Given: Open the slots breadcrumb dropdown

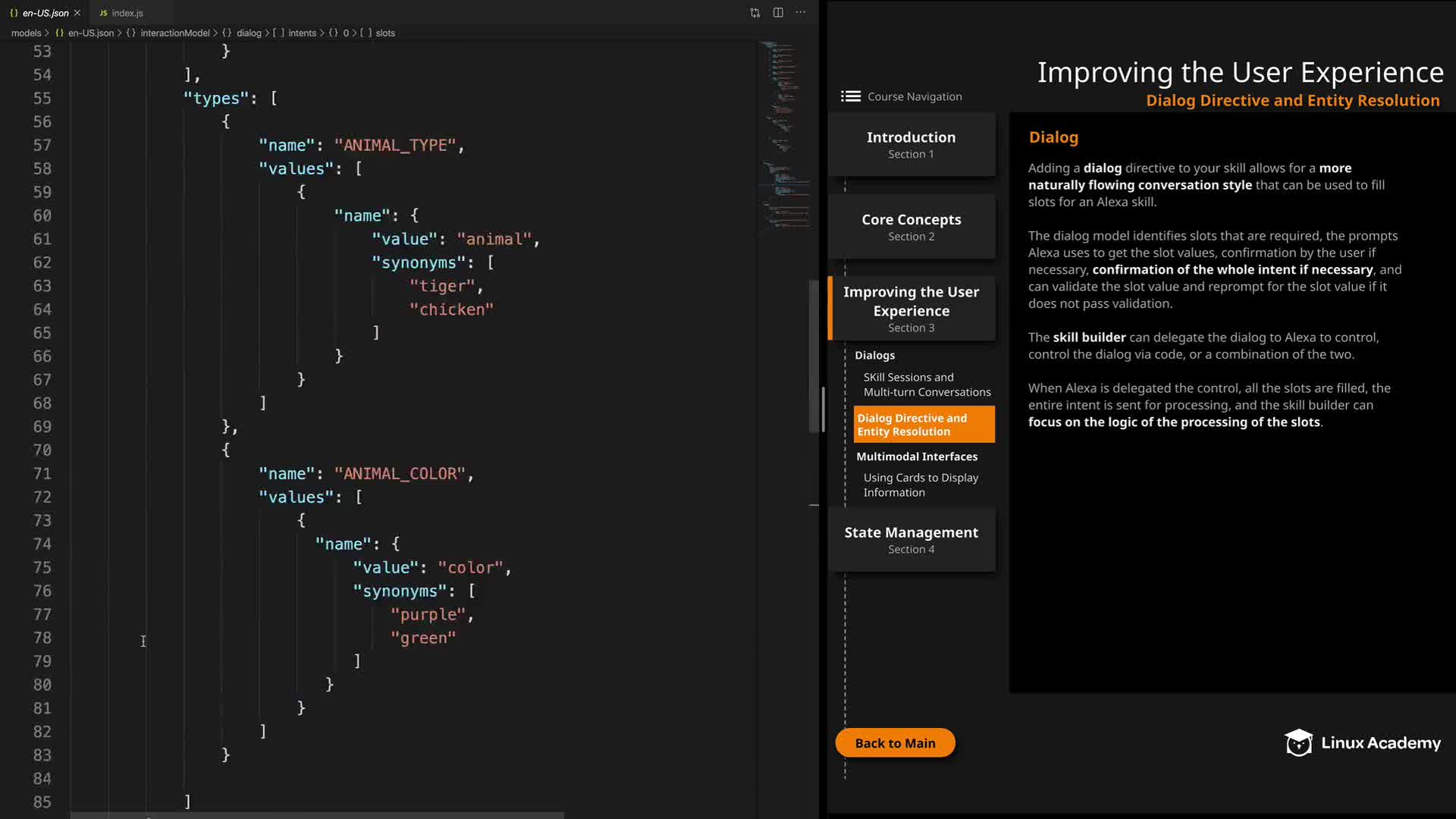Looking at the screenshot, I should 385,33.
